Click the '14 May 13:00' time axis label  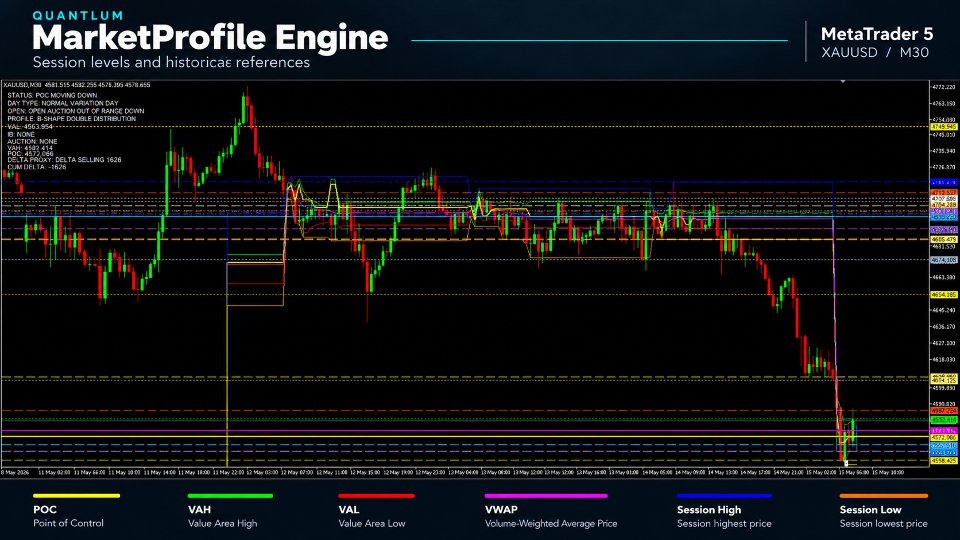(723, 473)
